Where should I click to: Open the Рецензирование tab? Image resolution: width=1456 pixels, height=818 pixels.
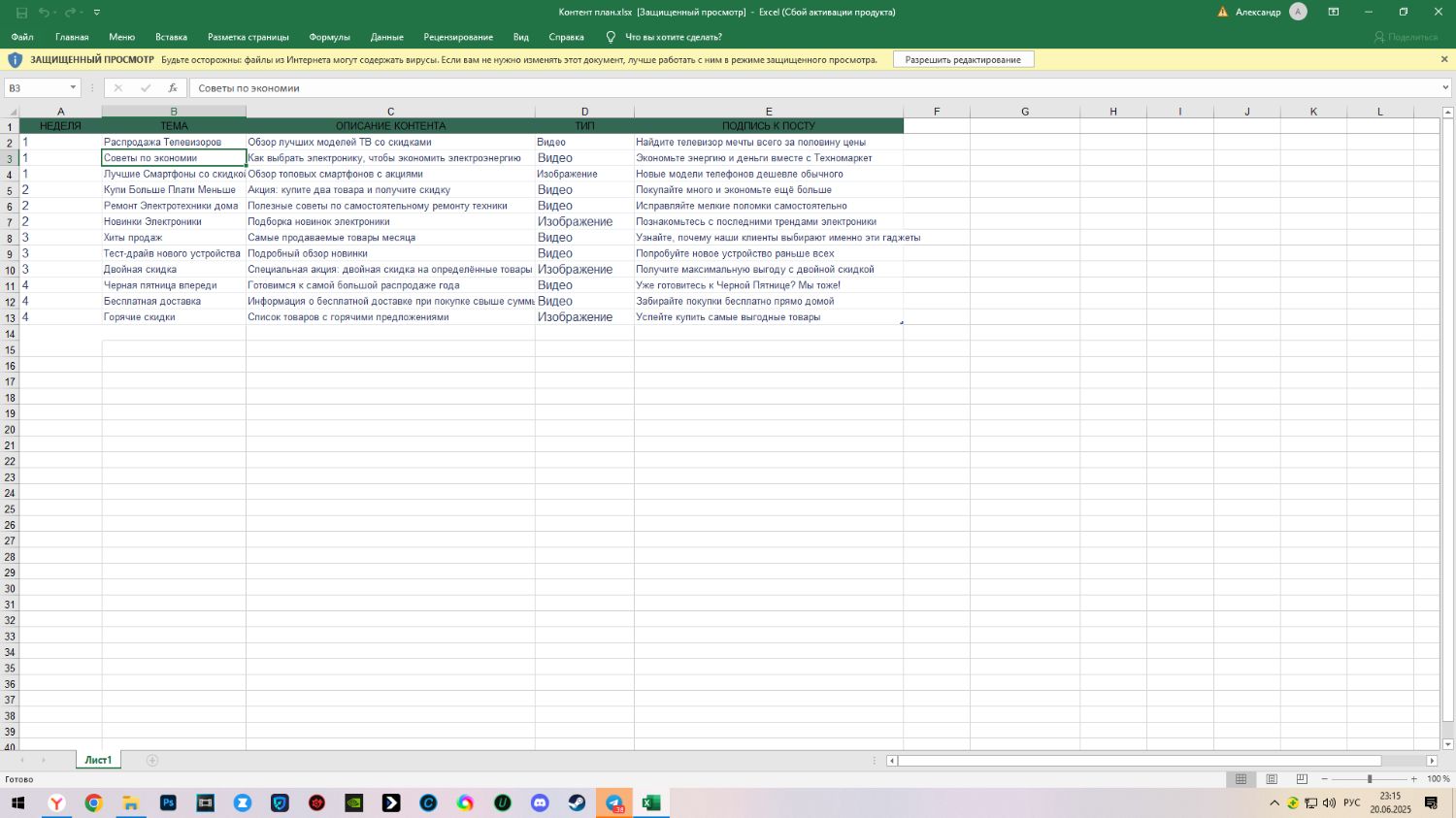coord(458,37)
